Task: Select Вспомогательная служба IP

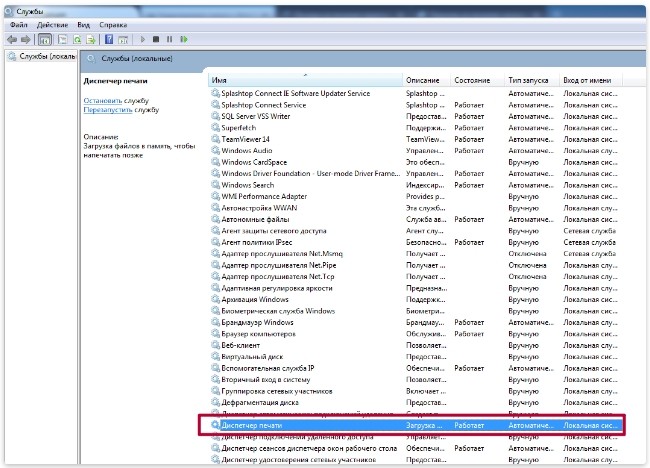Action: click(416, 368)
